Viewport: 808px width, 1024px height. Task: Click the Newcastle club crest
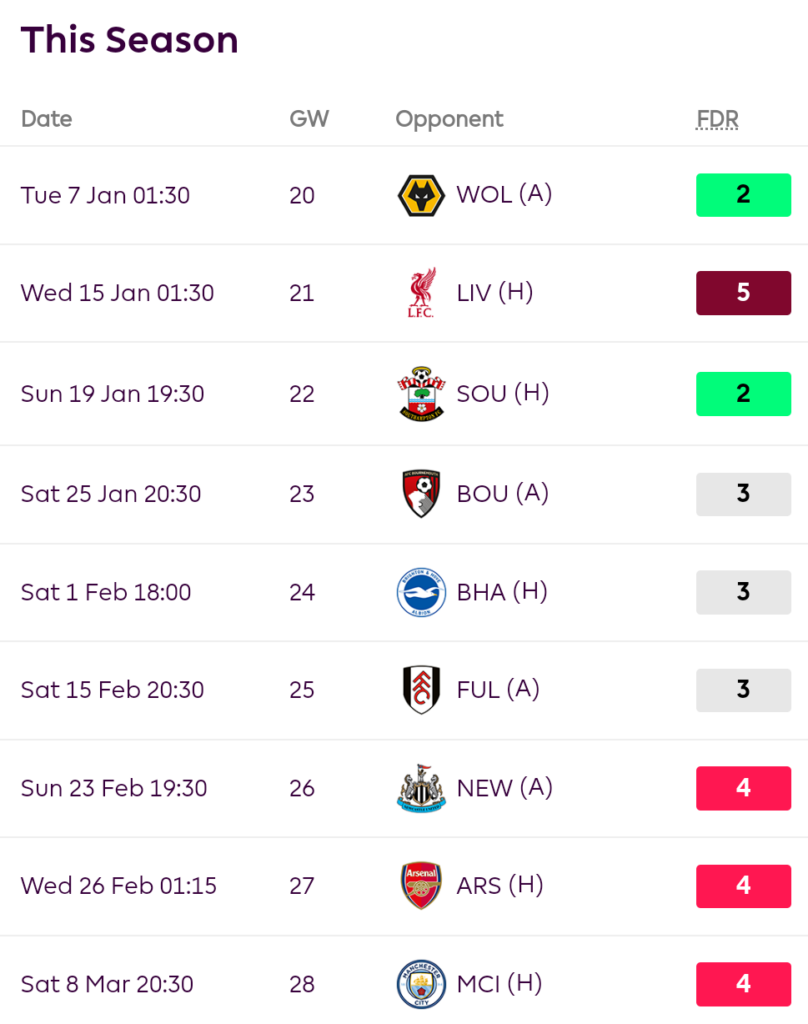point(421,788)
